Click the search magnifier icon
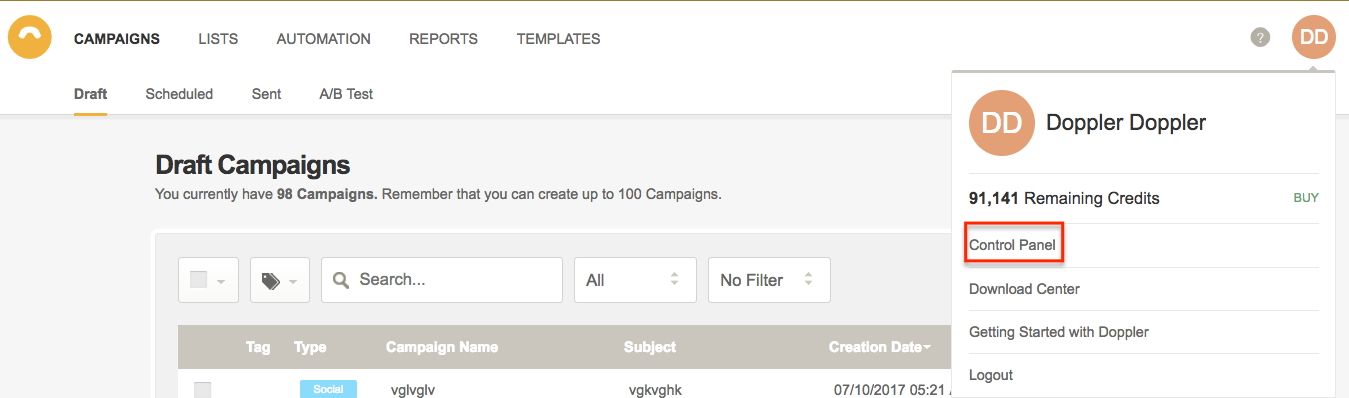The height and width of the screenshot is (398, 1349). (341, 280)
